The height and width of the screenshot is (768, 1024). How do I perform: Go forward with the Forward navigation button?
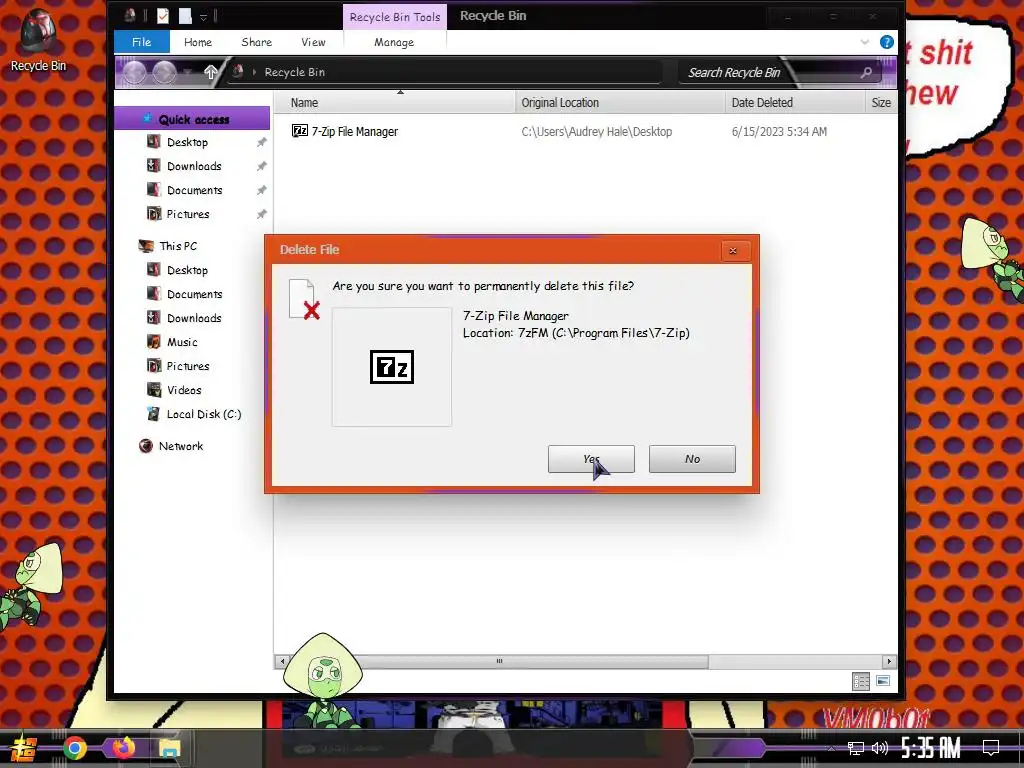pos(165,72)
